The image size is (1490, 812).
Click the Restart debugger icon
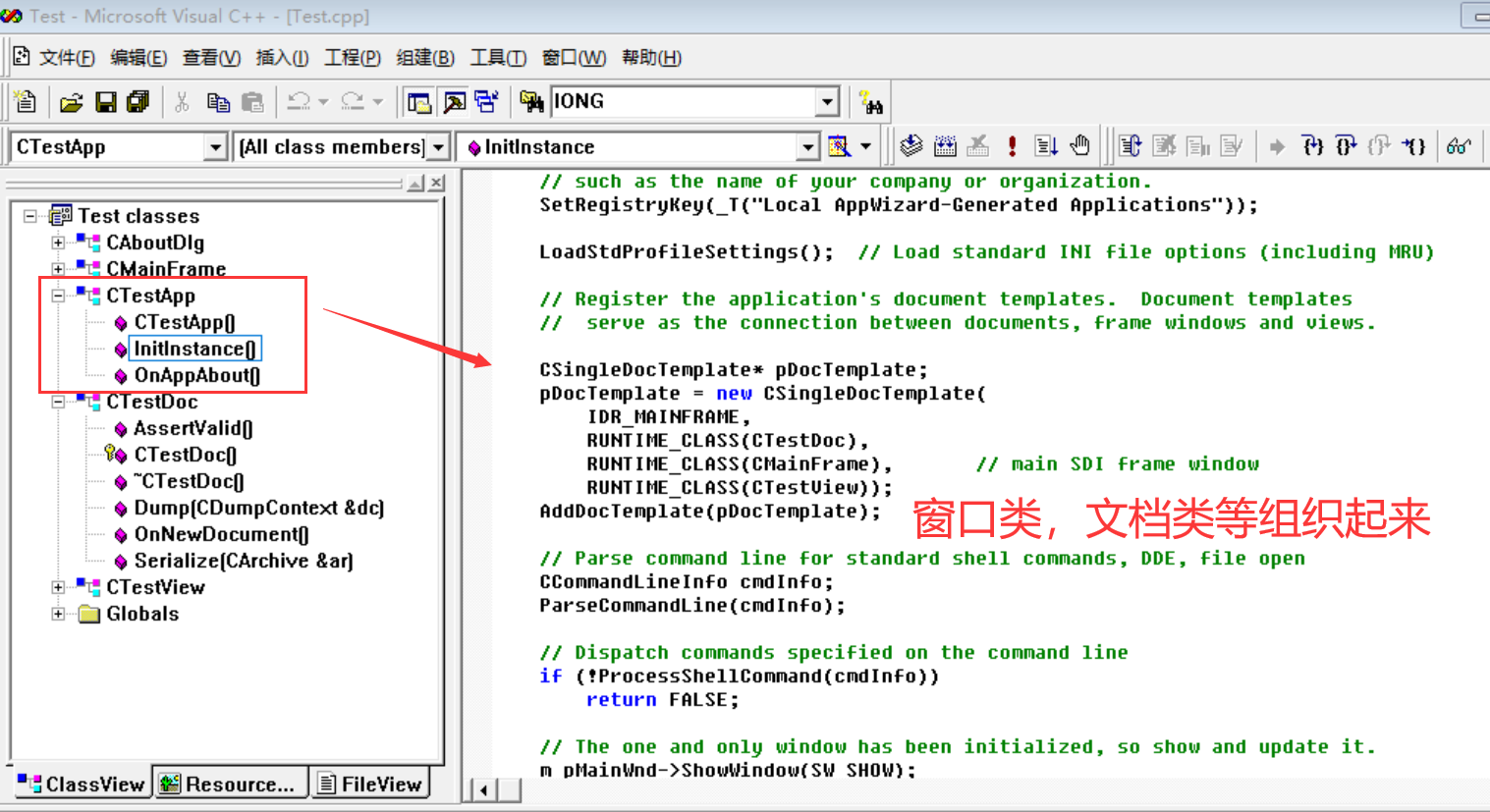pyautogui.click(x=1131, y=146)
